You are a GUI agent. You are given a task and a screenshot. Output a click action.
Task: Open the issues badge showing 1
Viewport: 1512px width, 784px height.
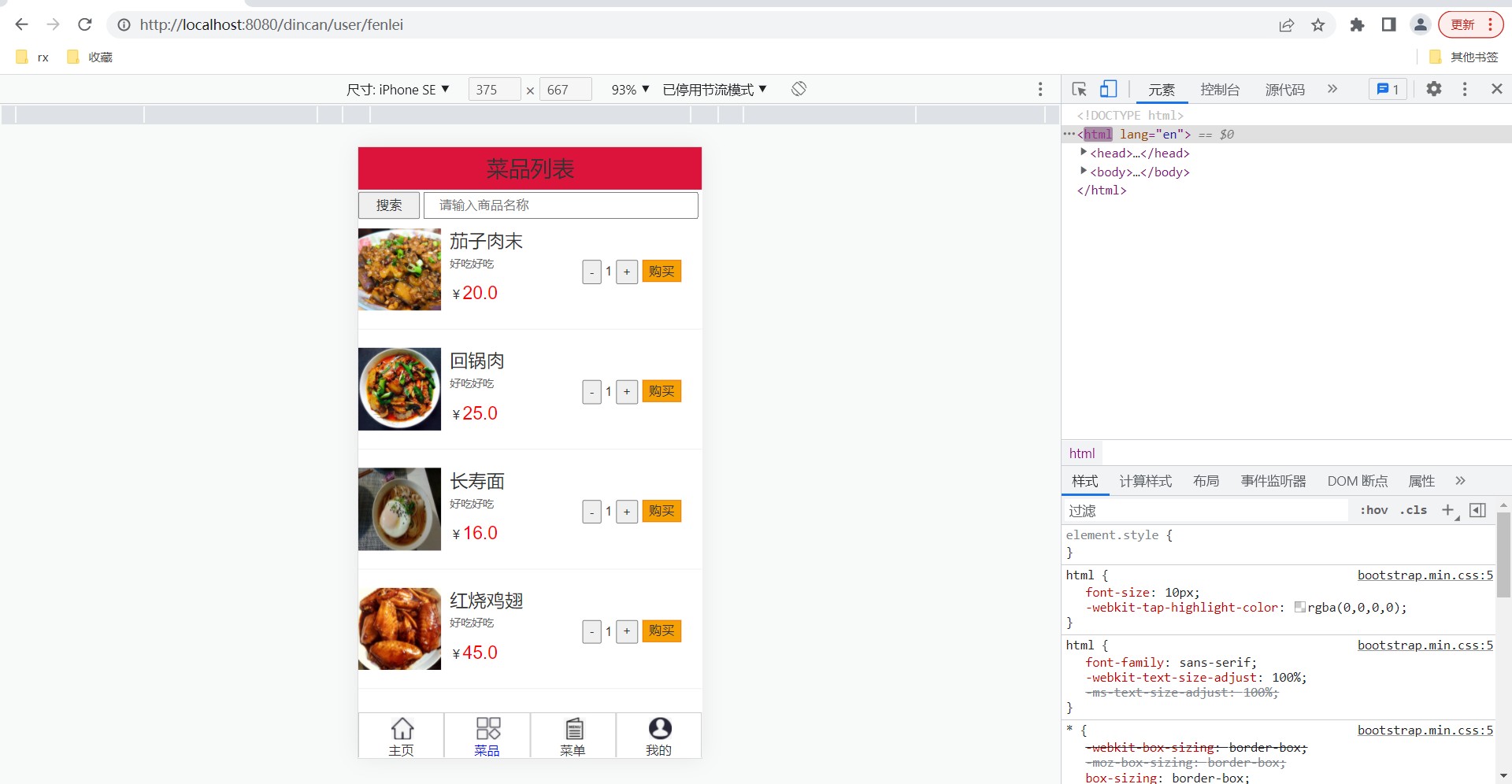coord(1388,90)
